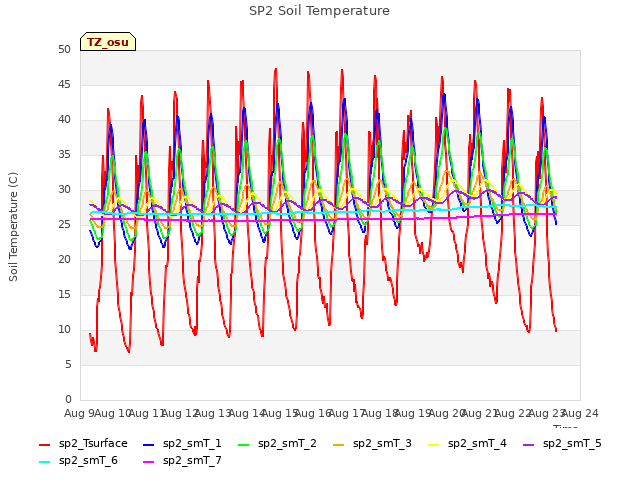The height and width of the screenshot is (480, 640).
Task: Toggle the sp2_smT_6 legend entry
Action: (78, 461)
